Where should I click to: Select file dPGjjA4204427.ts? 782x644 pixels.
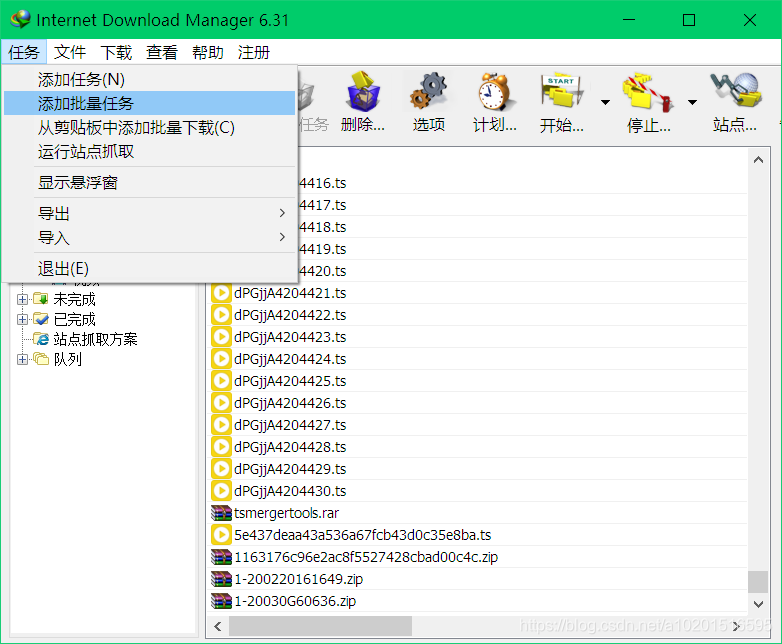290,425
